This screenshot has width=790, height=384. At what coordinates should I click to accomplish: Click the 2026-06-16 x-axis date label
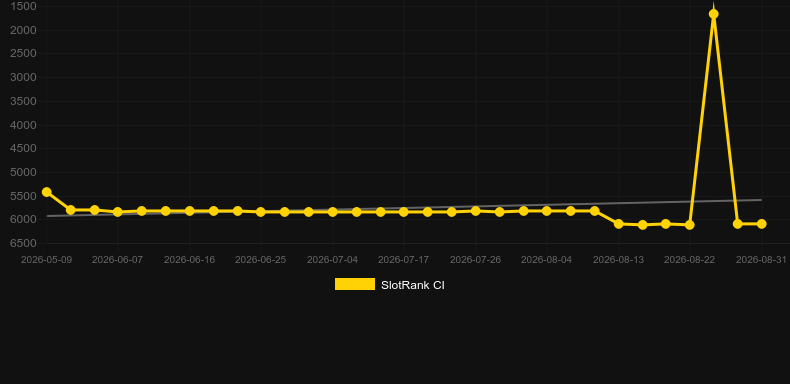(x=189, y=260)
